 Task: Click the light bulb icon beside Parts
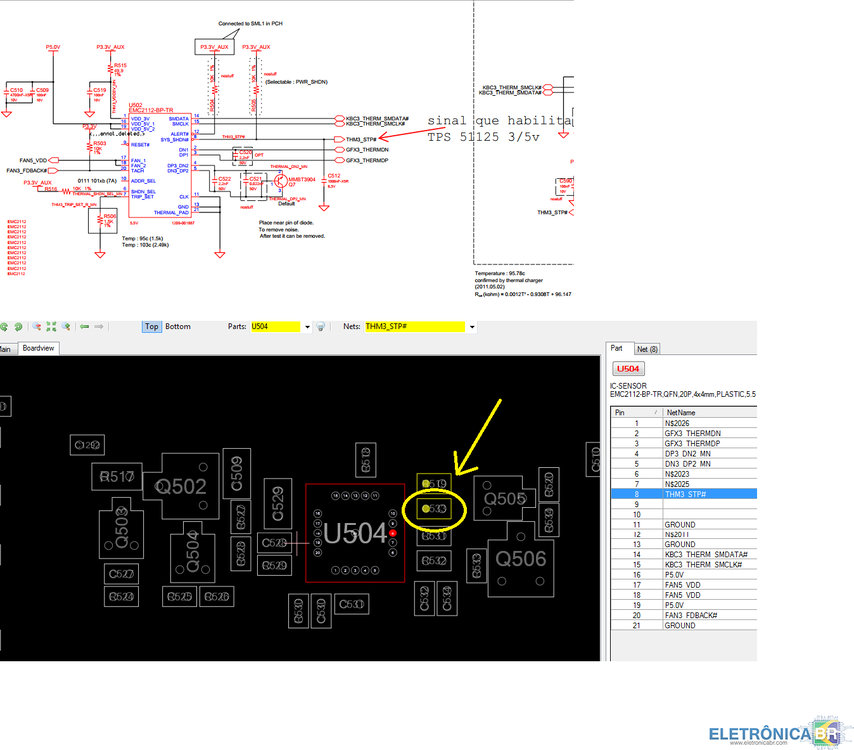pos(321,326)
